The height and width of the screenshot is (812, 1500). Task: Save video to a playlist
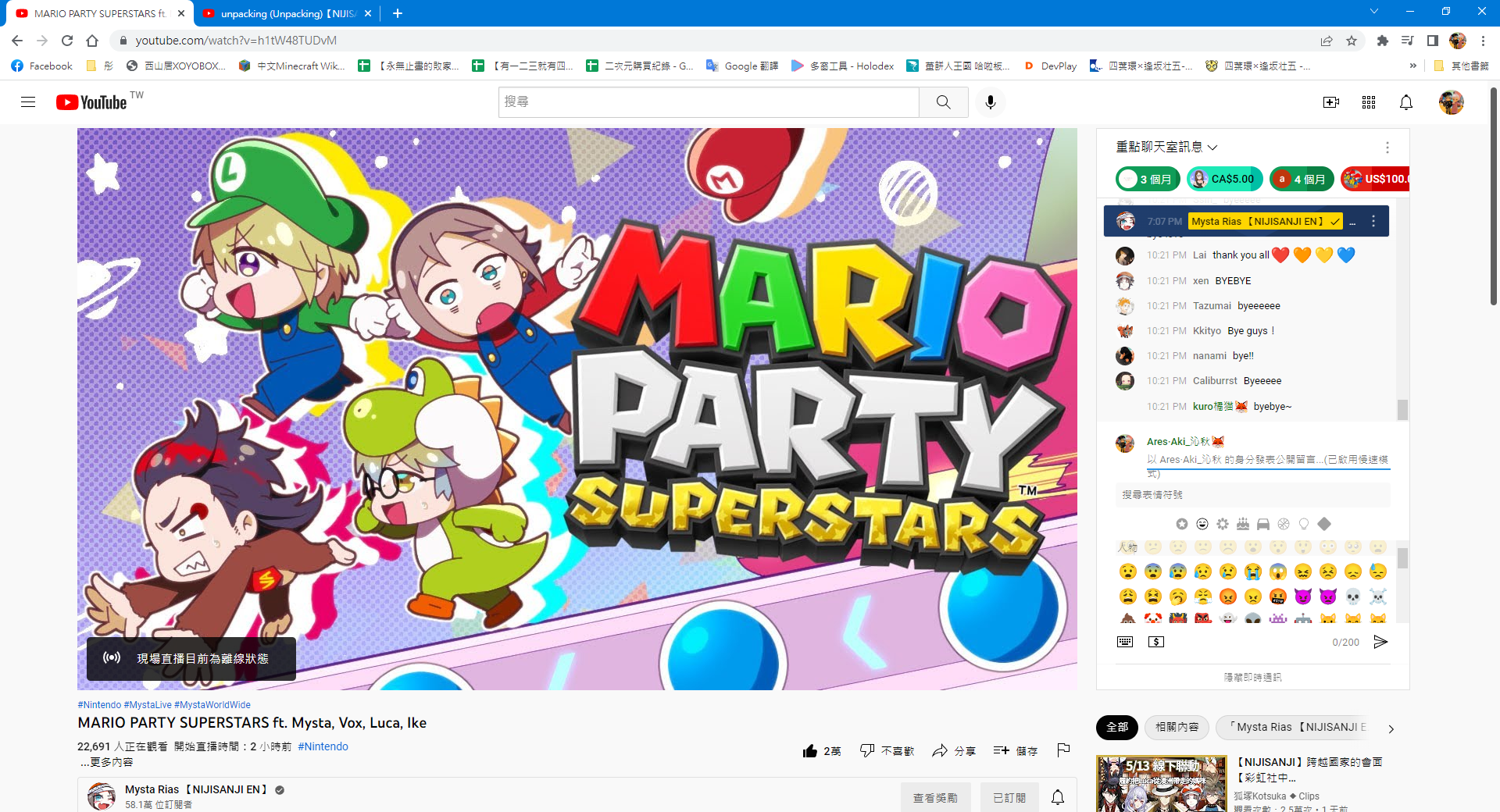point(1015,751)
